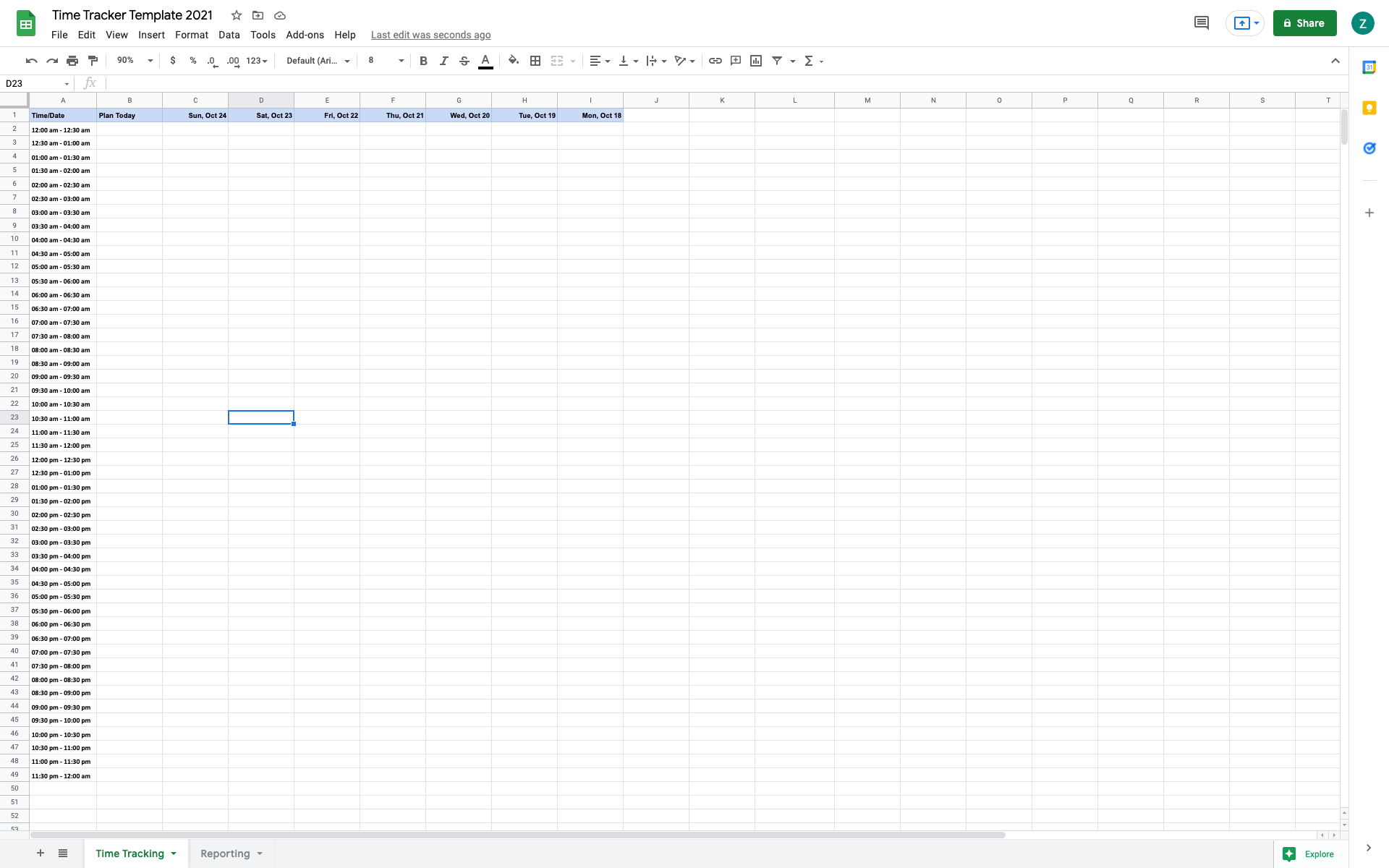Switch to the Reporting sheet tab
This screenshot has width=1389, height=868.
[225, 854]
